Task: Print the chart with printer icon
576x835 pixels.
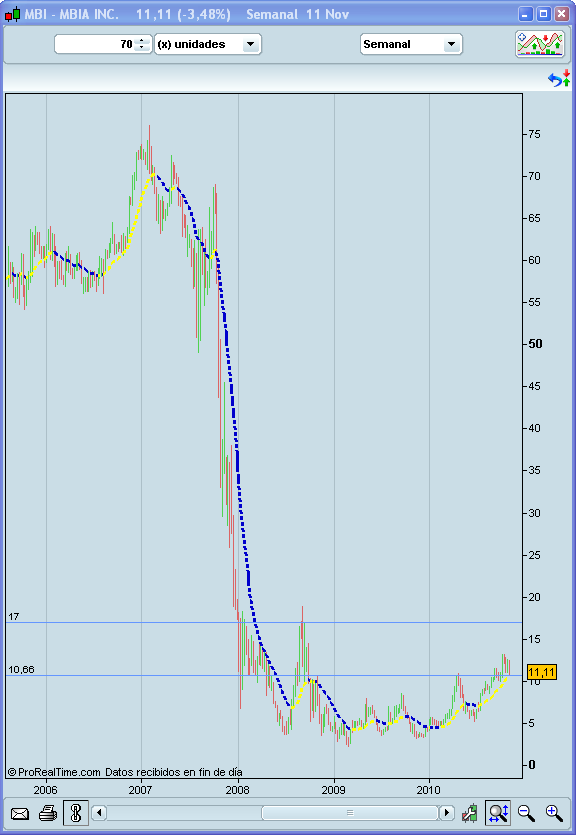Action: tap(48, 813)
